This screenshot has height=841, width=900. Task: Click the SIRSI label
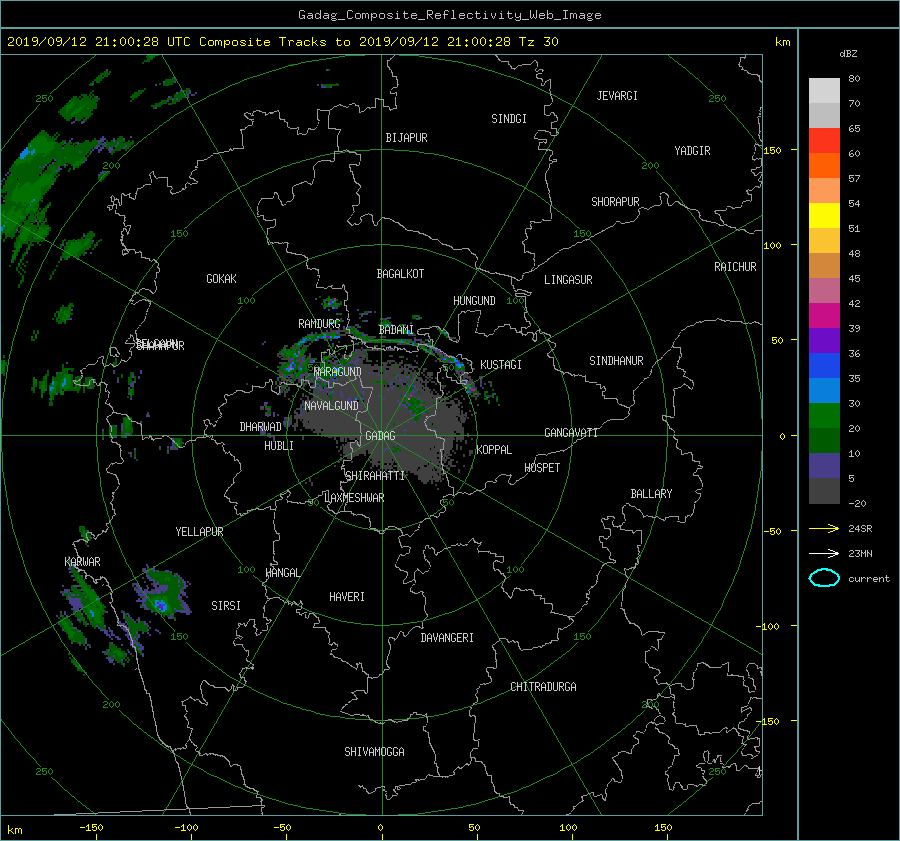[x=226, y=606]
